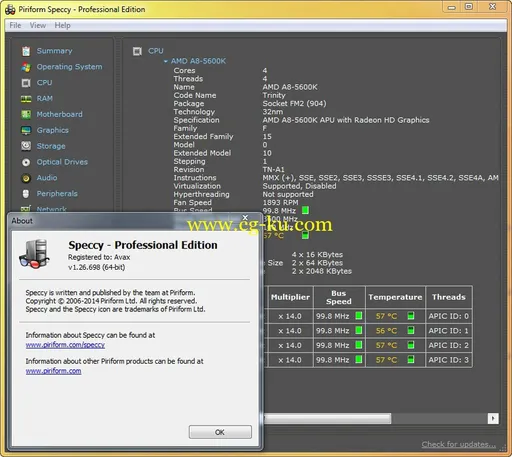Click the '32nm' technology value

pyautogui.click(x=273, y=112)
